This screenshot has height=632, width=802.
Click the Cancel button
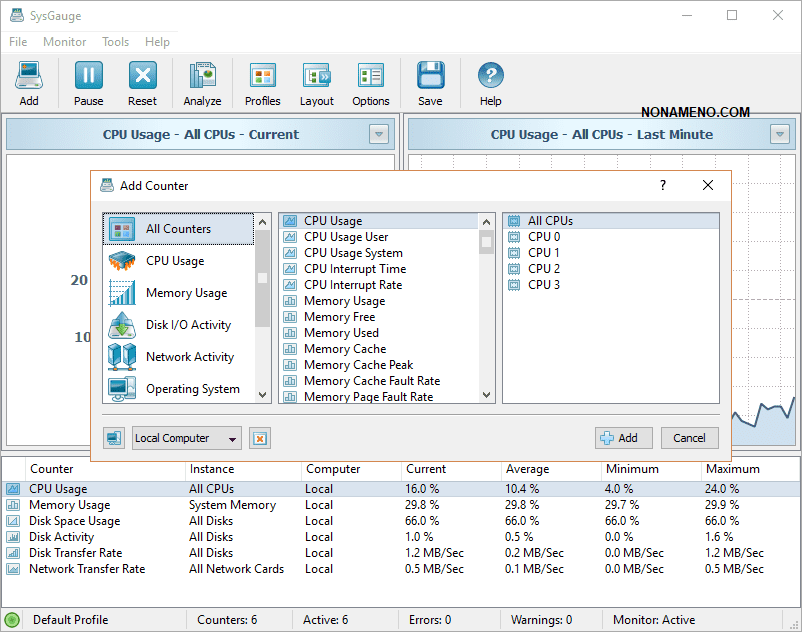point(689,438)
